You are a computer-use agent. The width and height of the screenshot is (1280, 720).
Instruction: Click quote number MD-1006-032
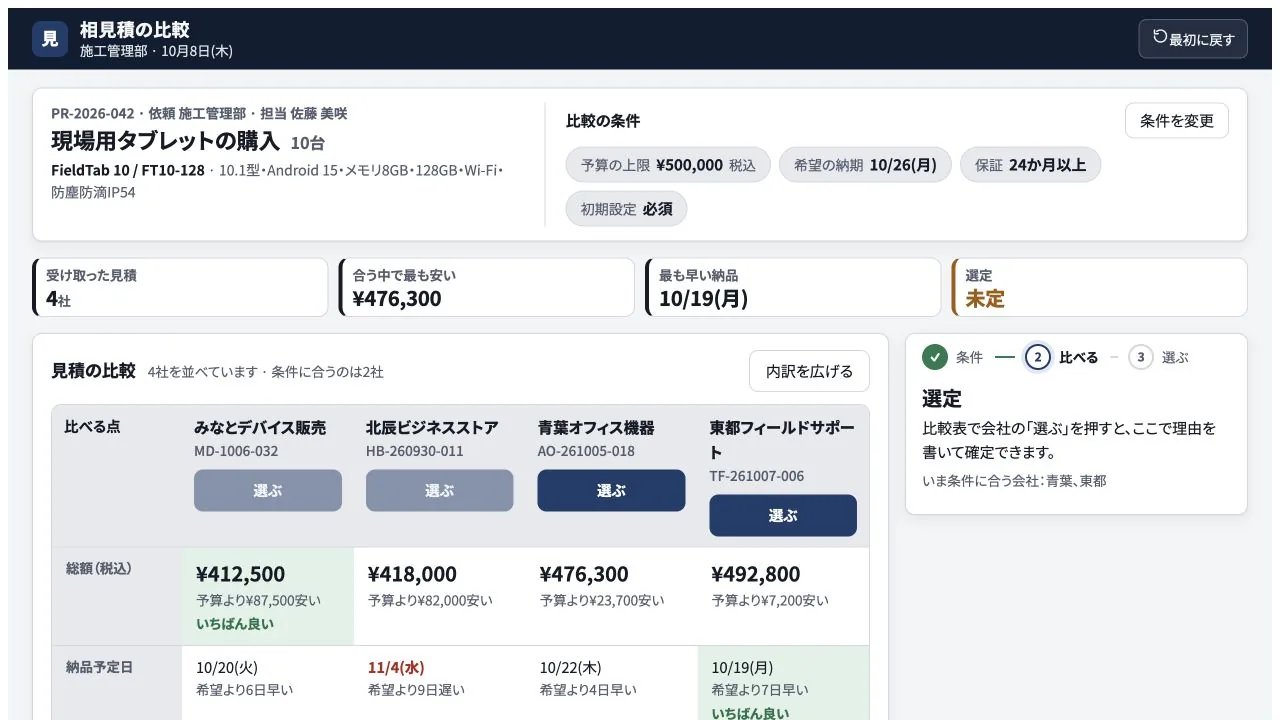236,451
